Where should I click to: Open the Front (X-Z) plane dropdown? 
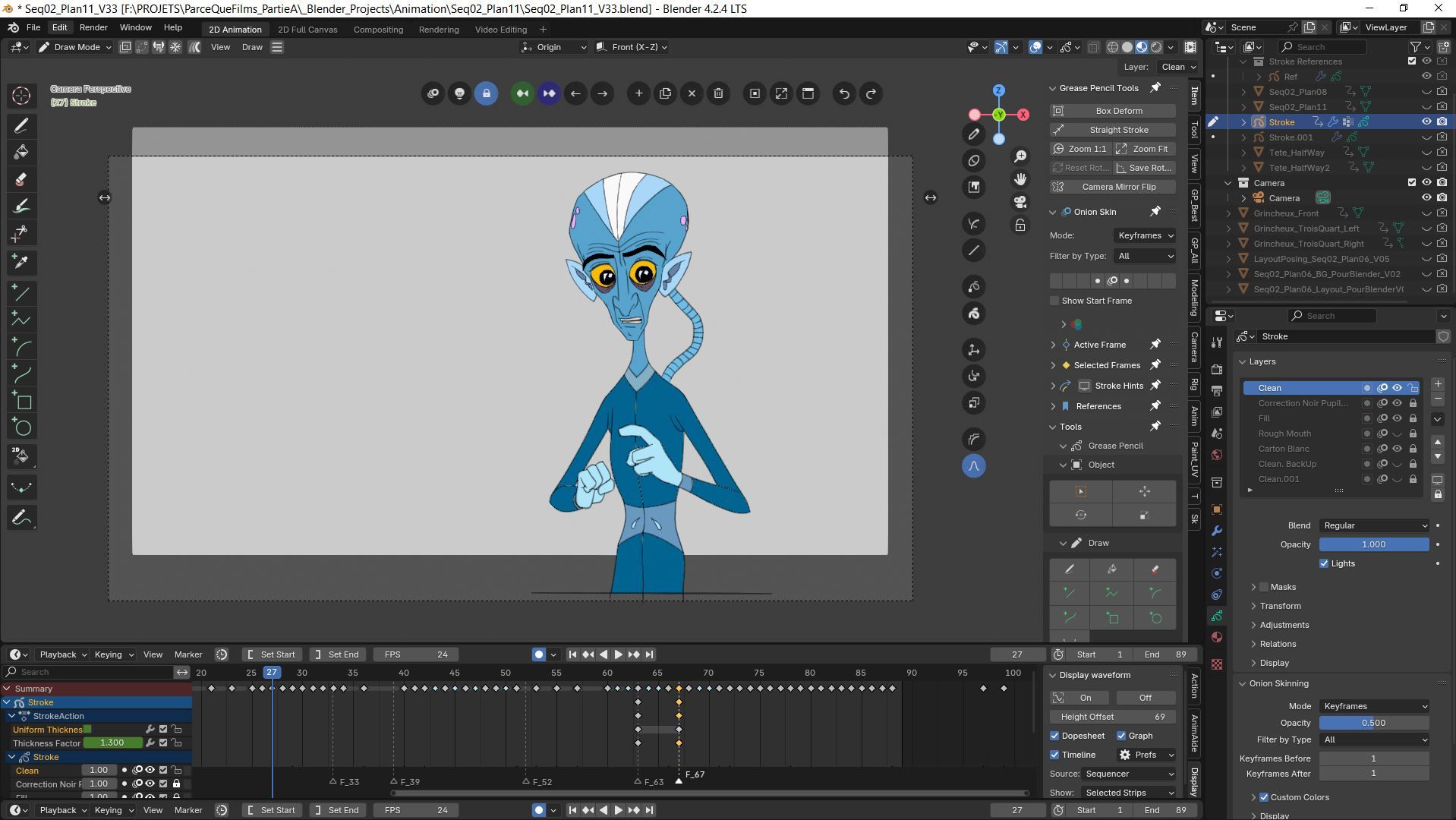click(x=632, y=47)
